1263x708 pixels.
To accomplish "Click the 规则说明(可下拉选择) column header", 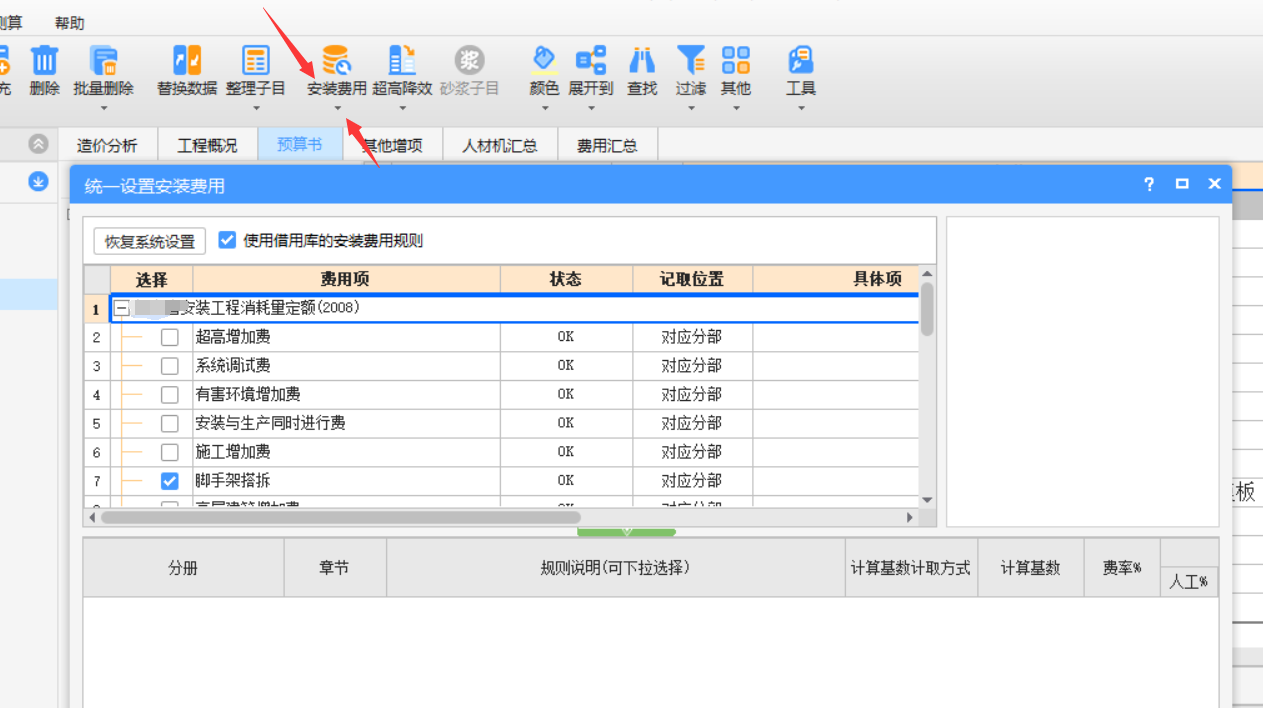I will [x=616, y=568].
